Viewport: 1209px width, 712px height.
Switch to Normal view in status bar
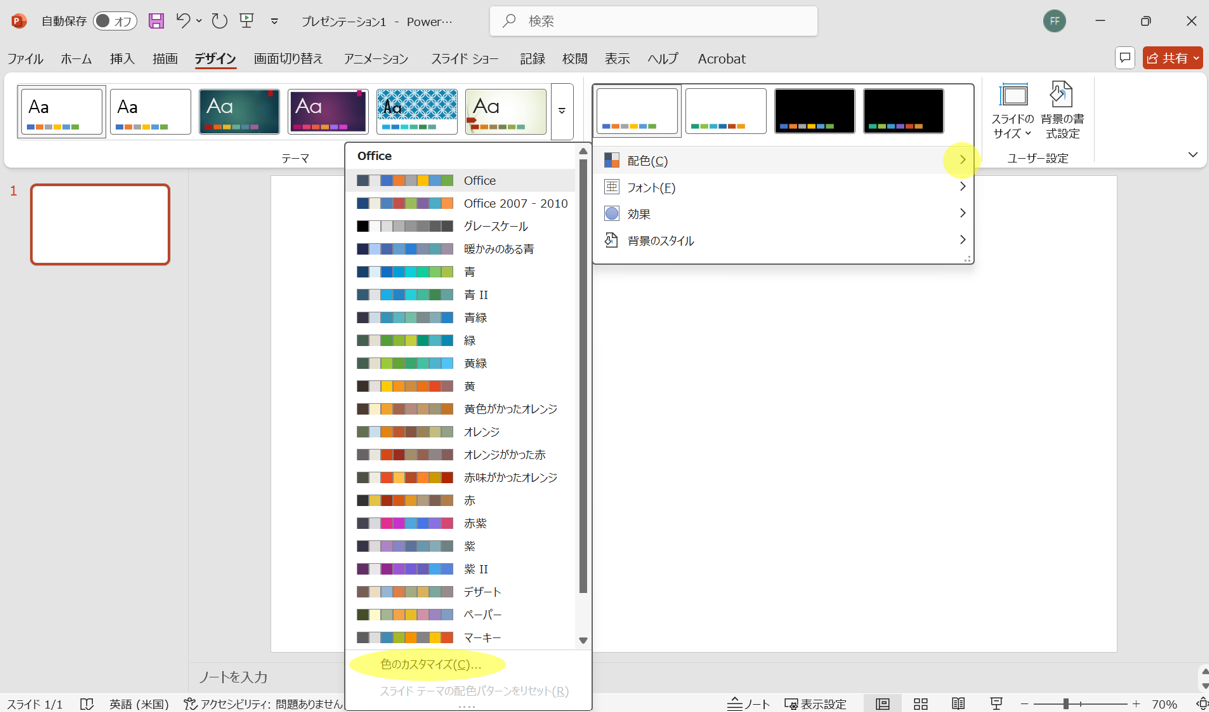pyautogui.click(x=882, y=704)
